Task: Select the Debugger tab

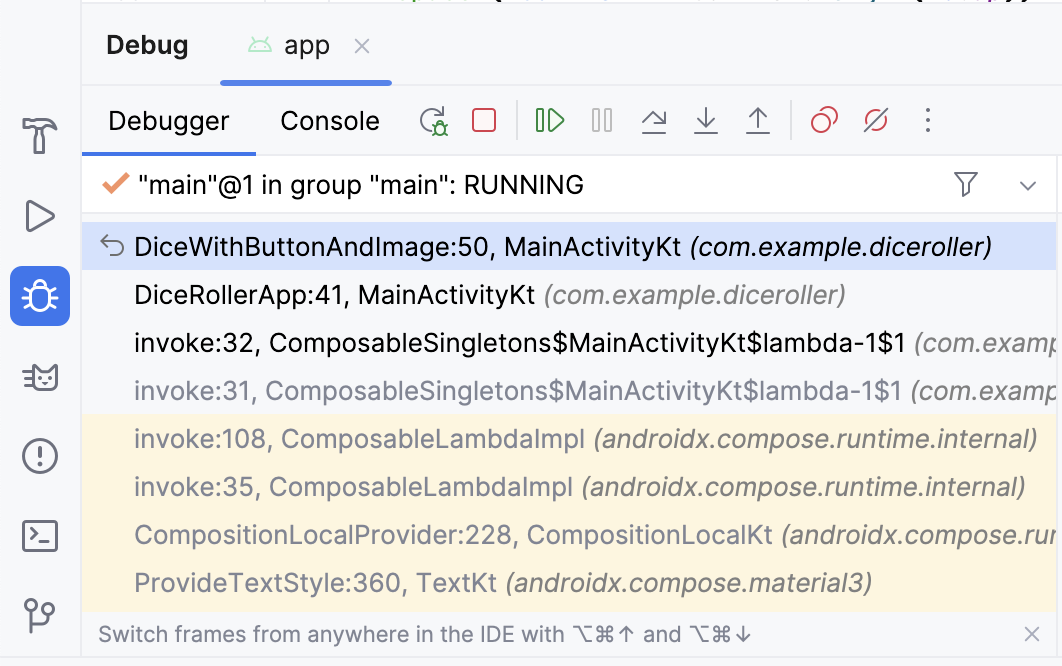Action: [x=169, y=121]
